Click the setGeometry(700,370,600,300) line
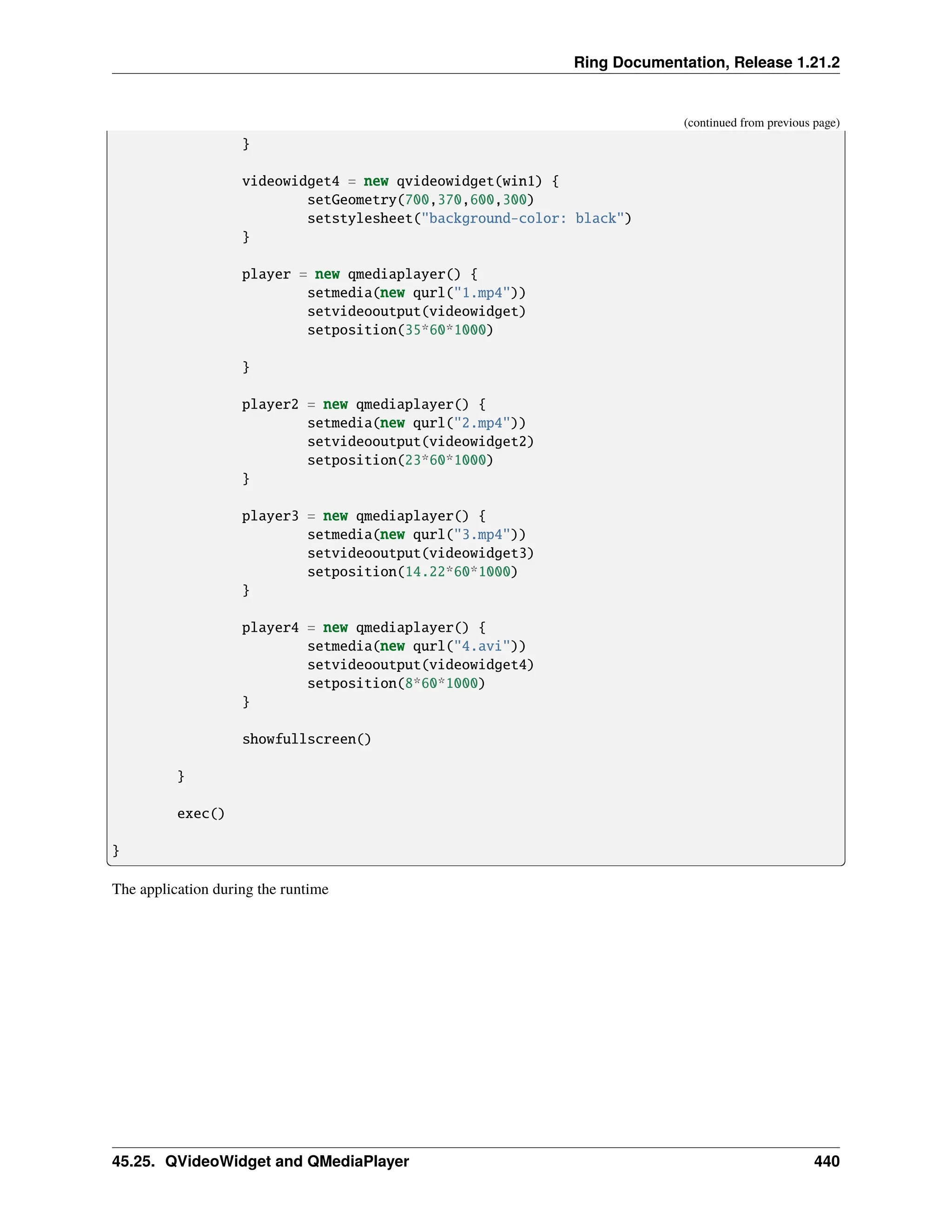Viewport: 952px width, 1232px height. pos(420,200)
